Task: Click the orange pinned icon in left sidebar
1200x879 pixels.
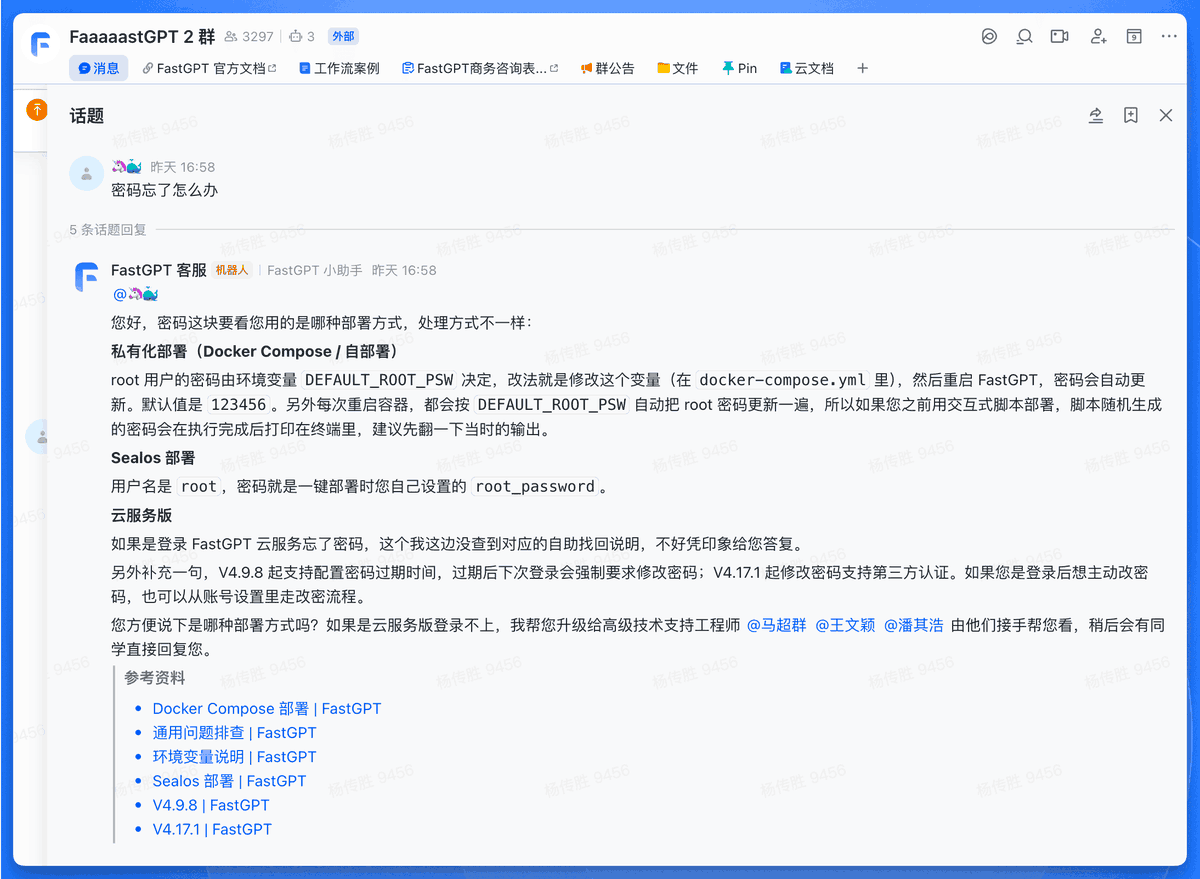Action: point(37,110)
